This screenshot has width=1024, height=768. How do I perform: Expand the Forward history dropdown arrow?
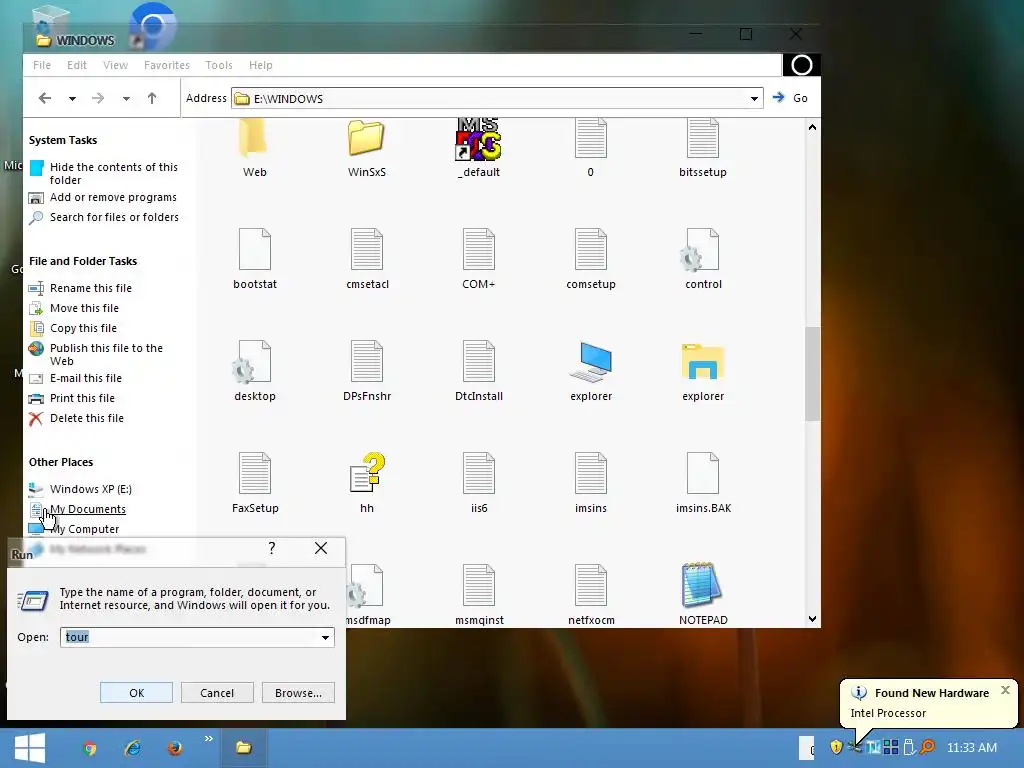tap(126, 99)
